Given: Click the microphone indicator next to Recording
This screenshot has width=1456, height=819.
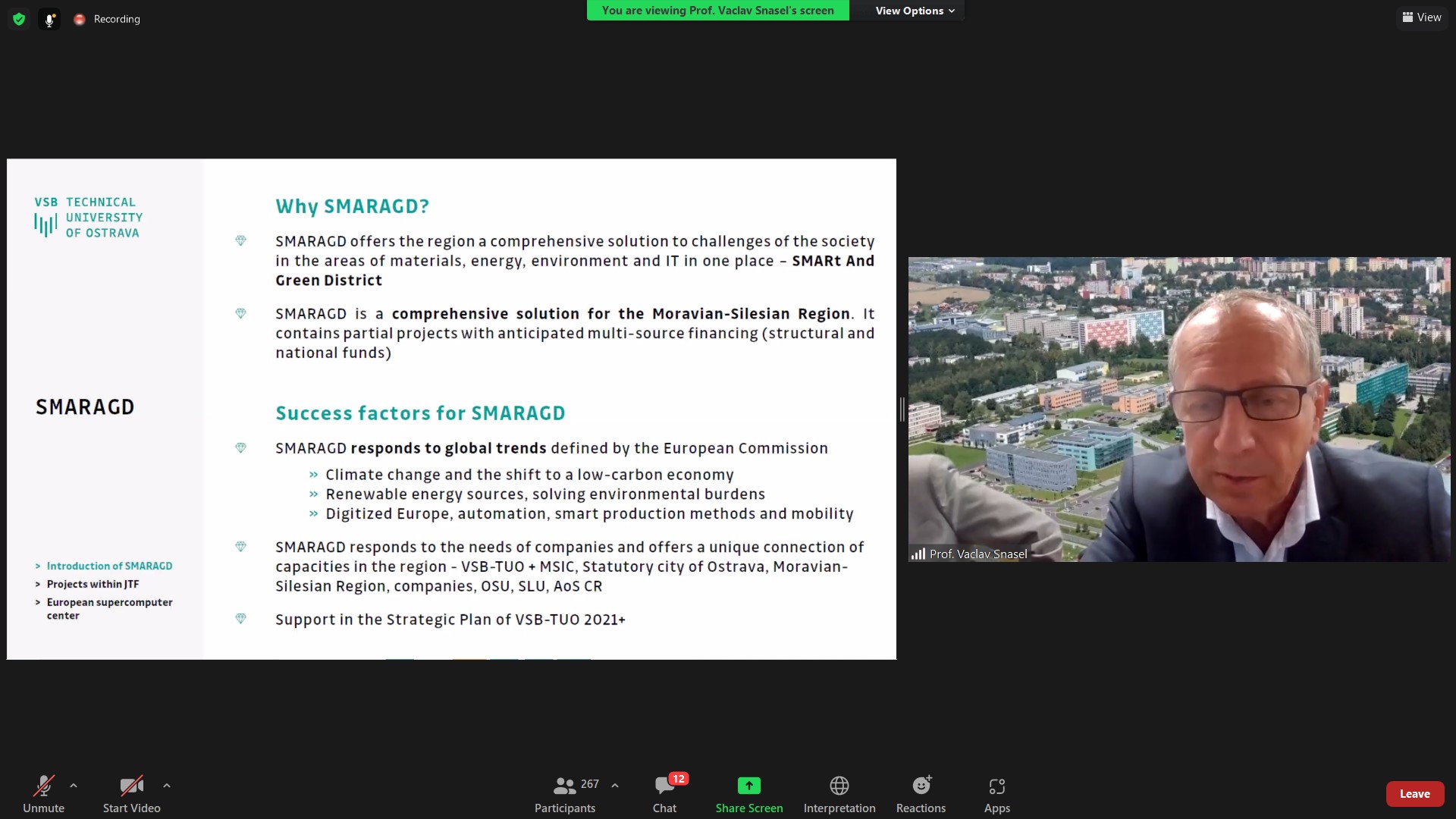Looking at the screenshot, I should [x=49, y=20].
